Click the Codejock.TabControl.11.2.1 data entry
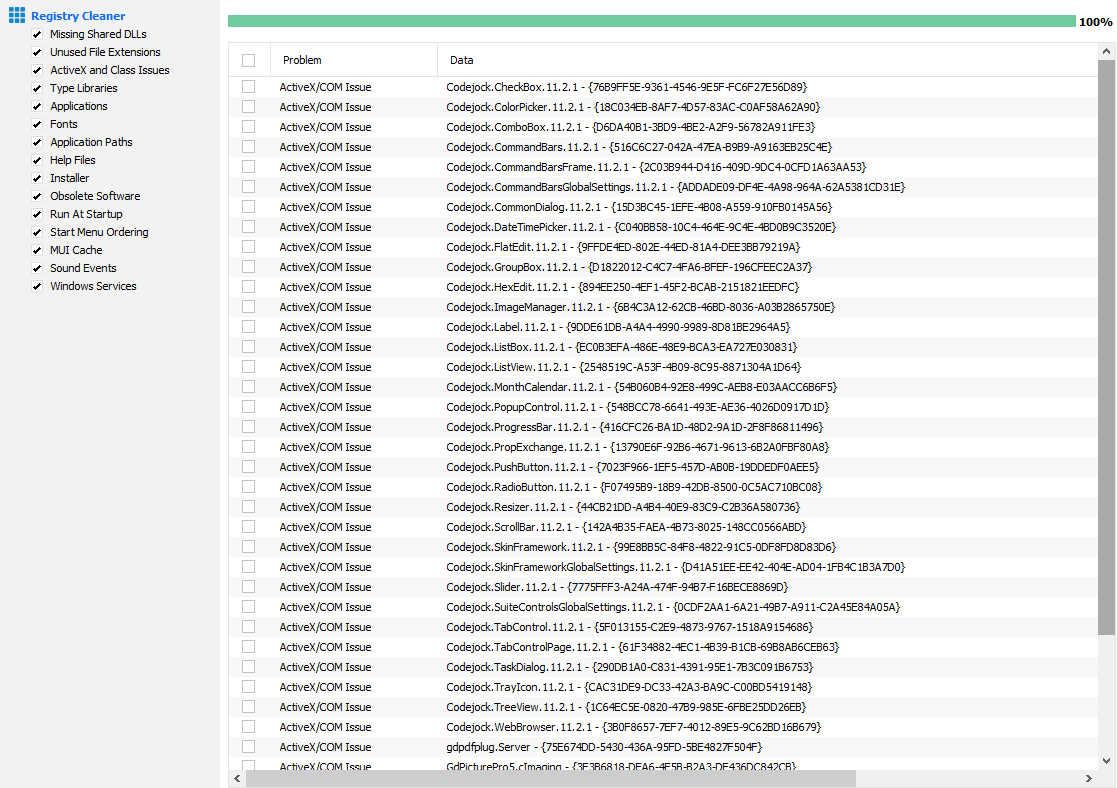Screen dimensions: 1117x788 point(630,627)
